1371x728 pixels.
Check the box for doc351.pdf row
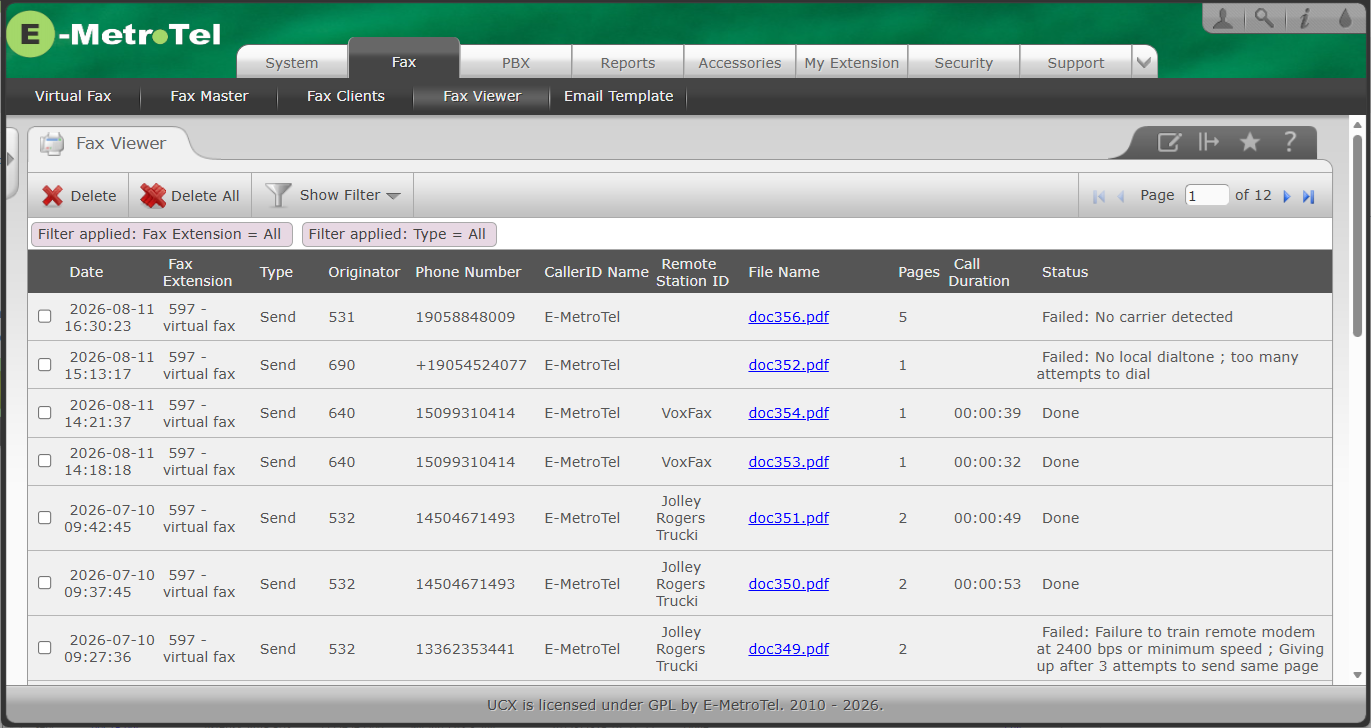(44, 517)
